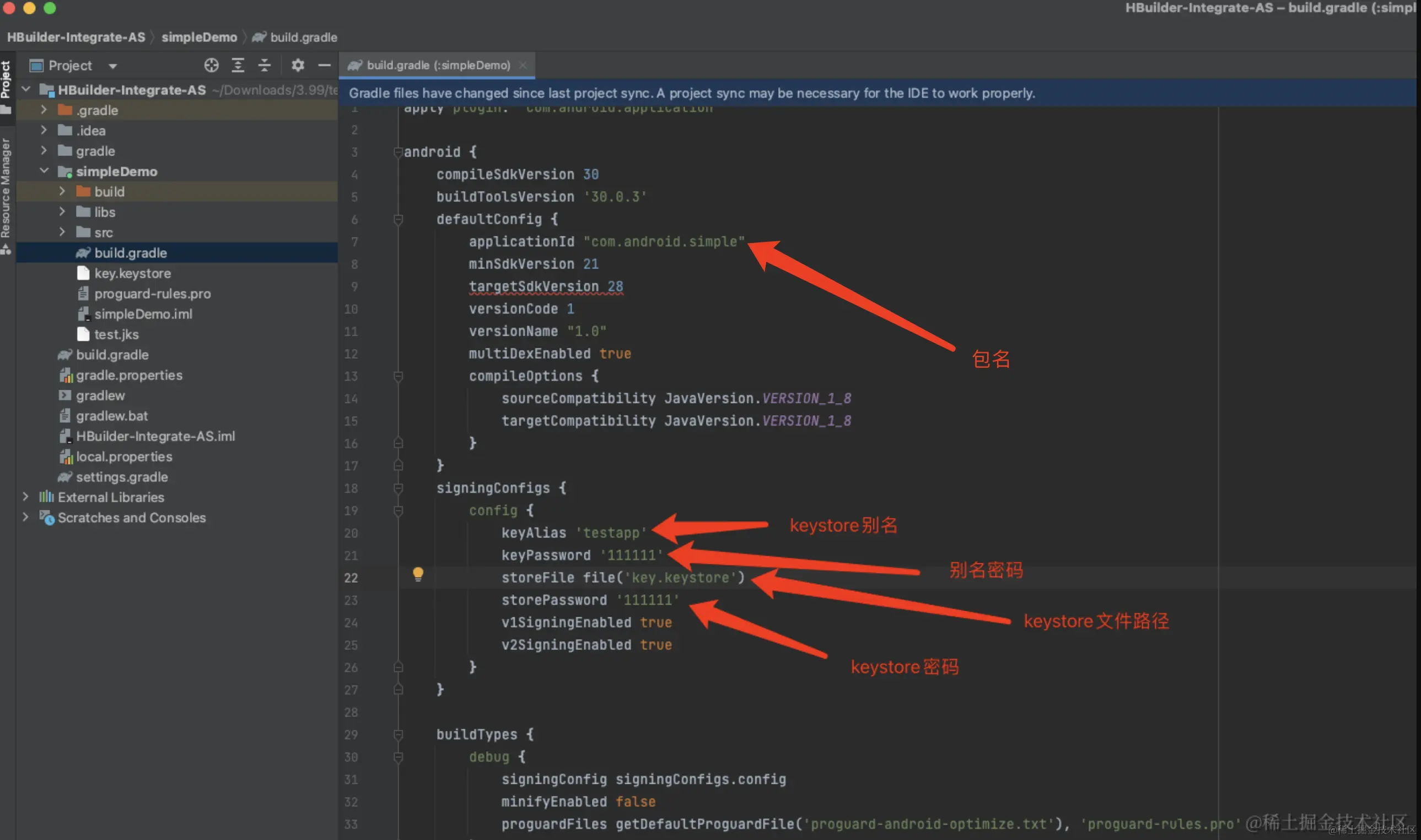Expand the libs folder in tree
The height and width of the screenshot is (840, 1421).
pyautogui.click(x=62, y=212)
